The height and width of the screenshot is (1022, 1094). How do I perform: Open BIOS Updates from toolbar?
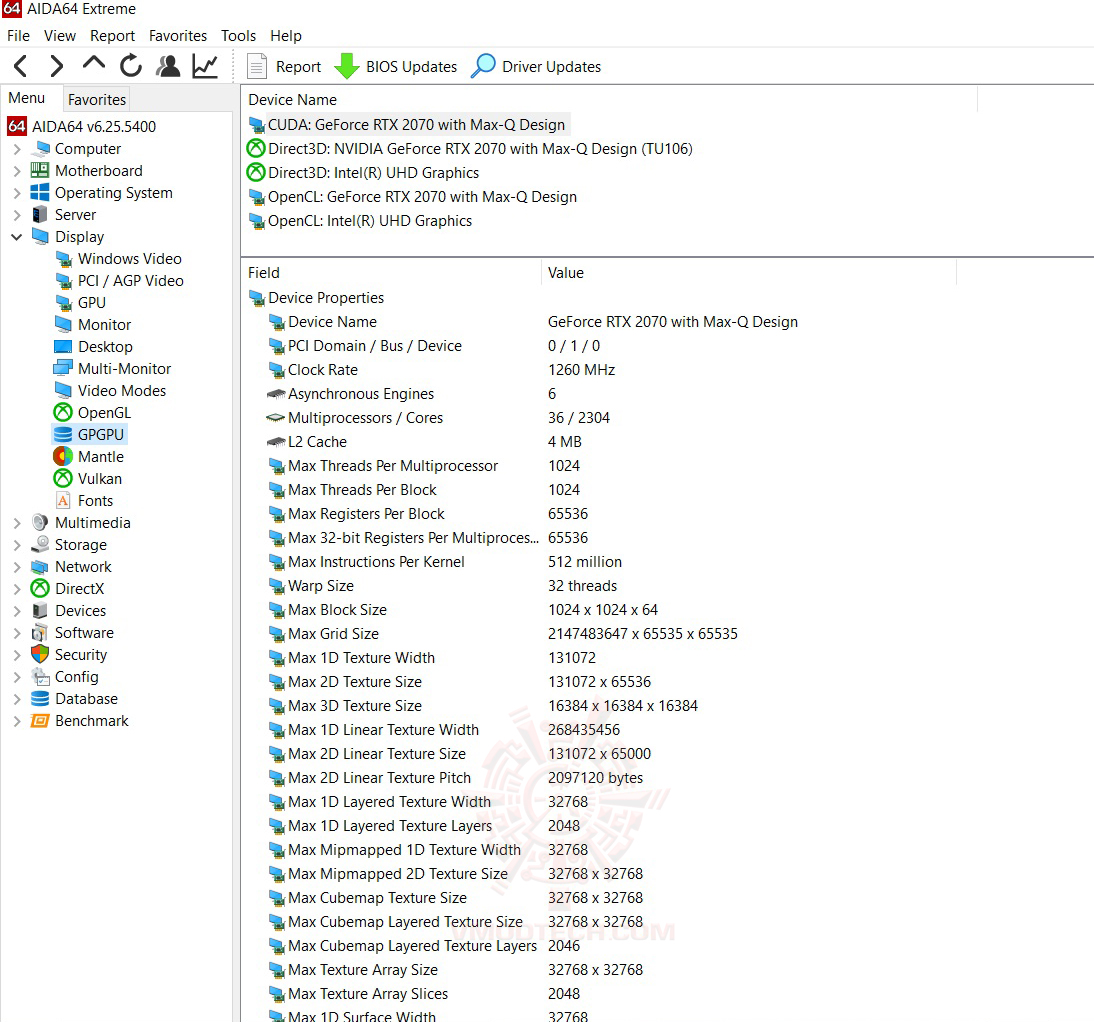pos(396,67)
